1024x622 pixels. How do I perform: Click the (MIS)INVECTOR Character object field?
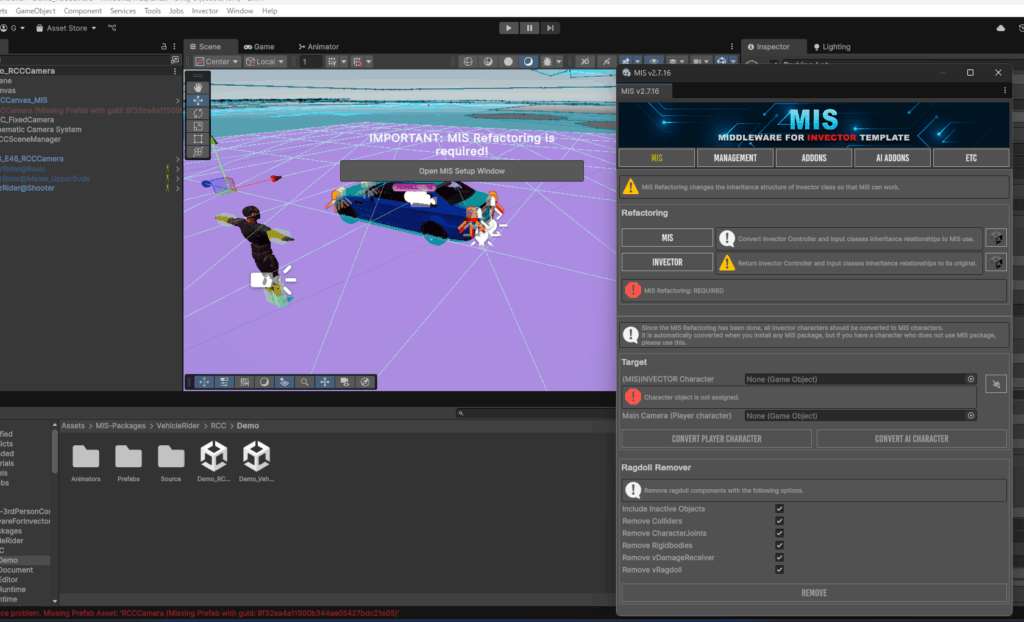[x=855, y=379]
